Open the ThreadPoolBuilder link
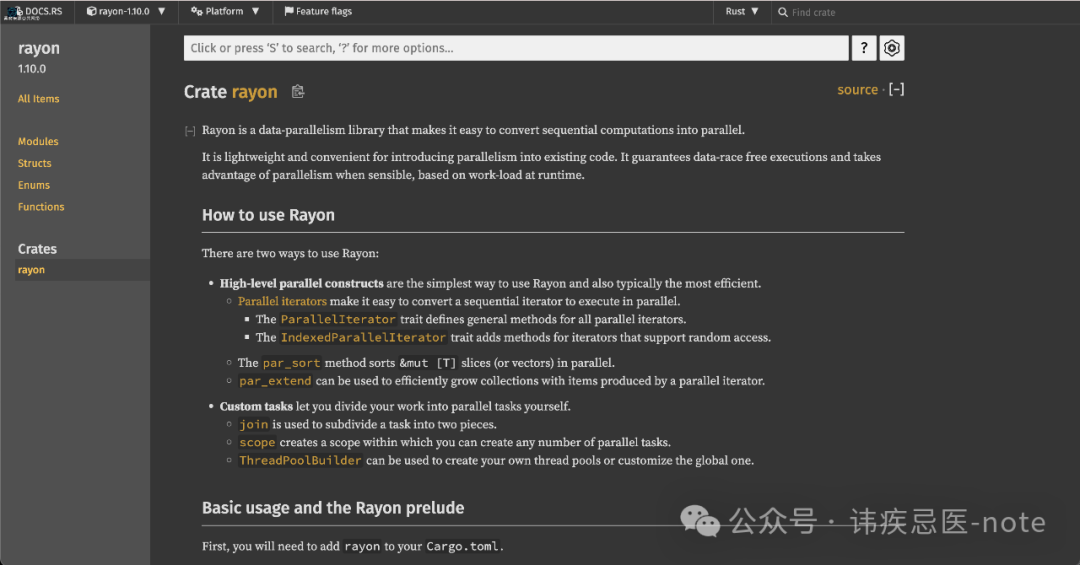Image resolution: width=1080 pixels, height=565 pixels. tap(300, 460)
